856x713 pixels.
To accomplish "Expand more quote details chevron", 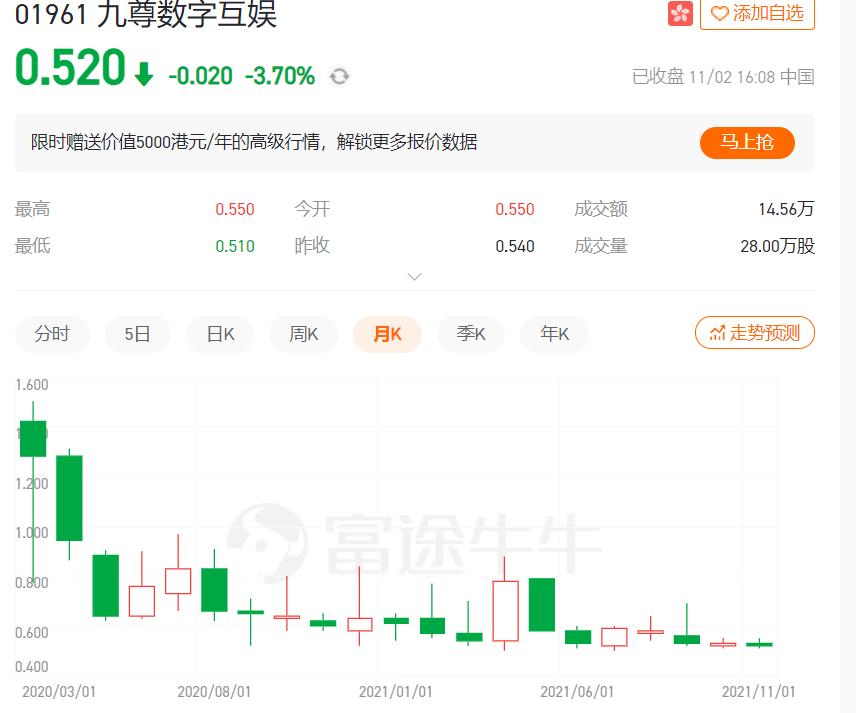I will point(415,276).
